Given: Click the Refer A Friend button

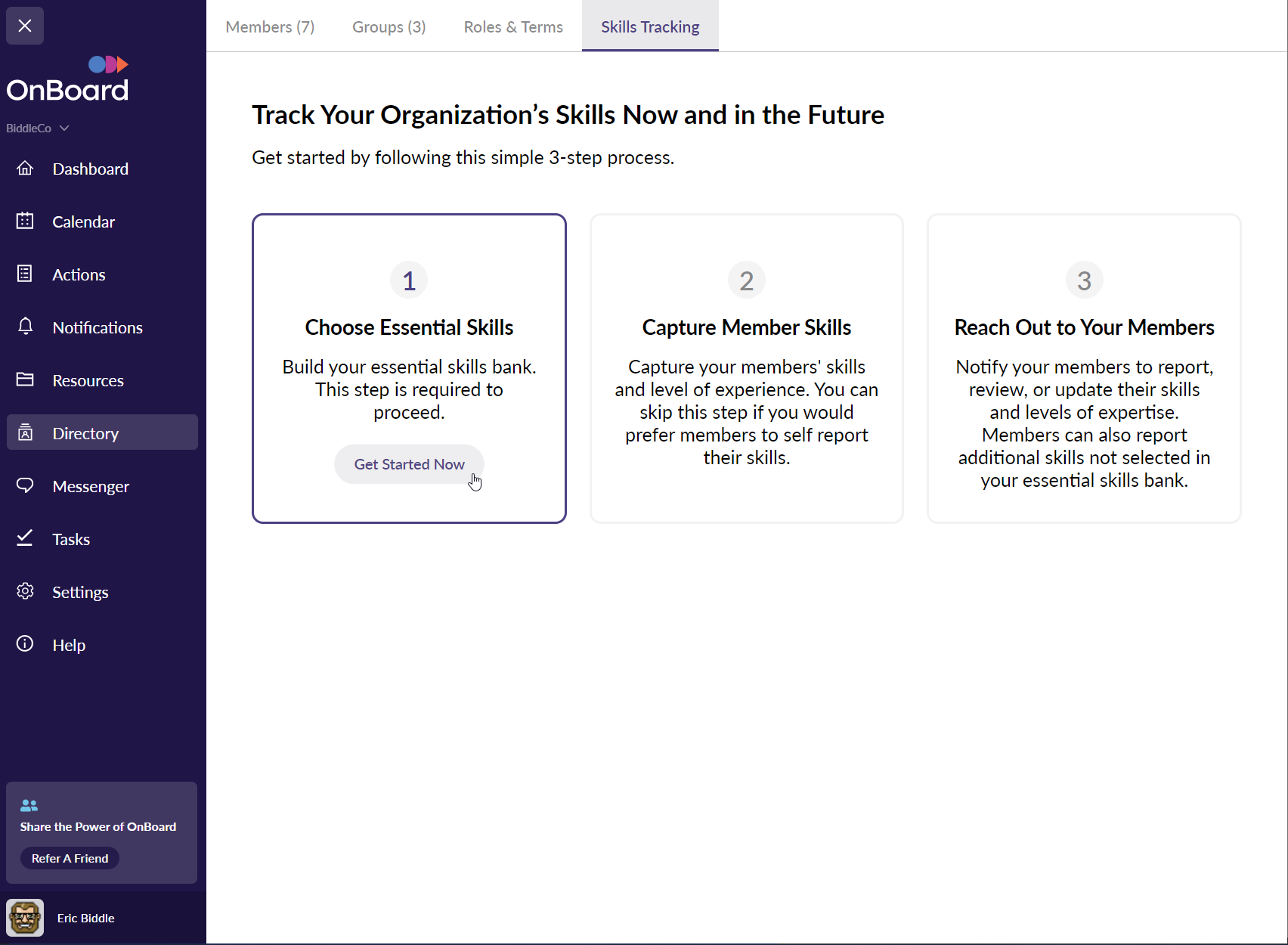Looking at the screenshot, I should (x=70, y=858).
